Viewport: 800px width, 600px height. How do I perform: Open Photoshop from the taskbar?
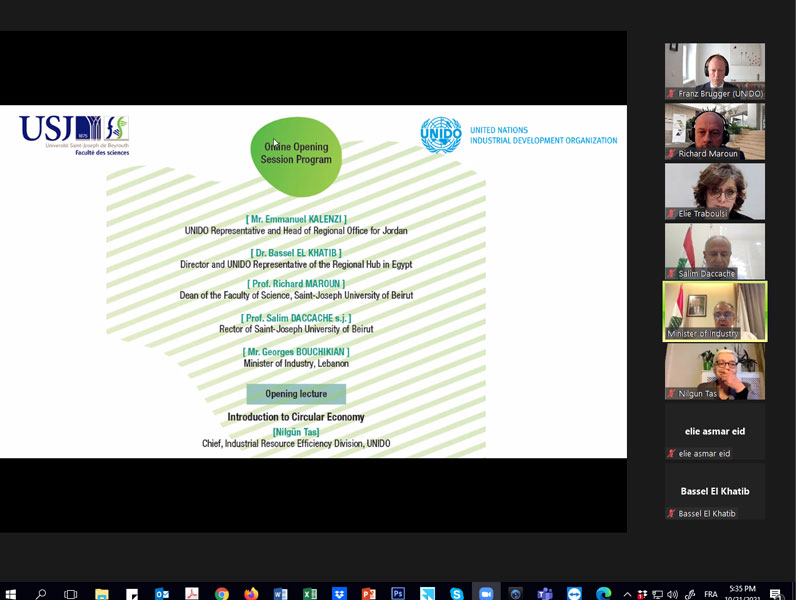pos(398,593)
